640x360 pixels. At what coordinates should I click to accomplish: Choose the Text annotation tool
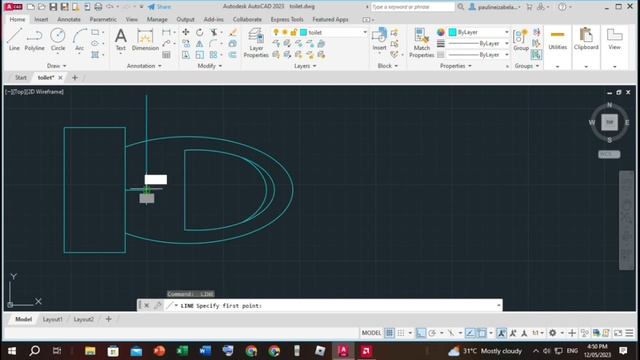pyautogui.click(x=120, y=39)
